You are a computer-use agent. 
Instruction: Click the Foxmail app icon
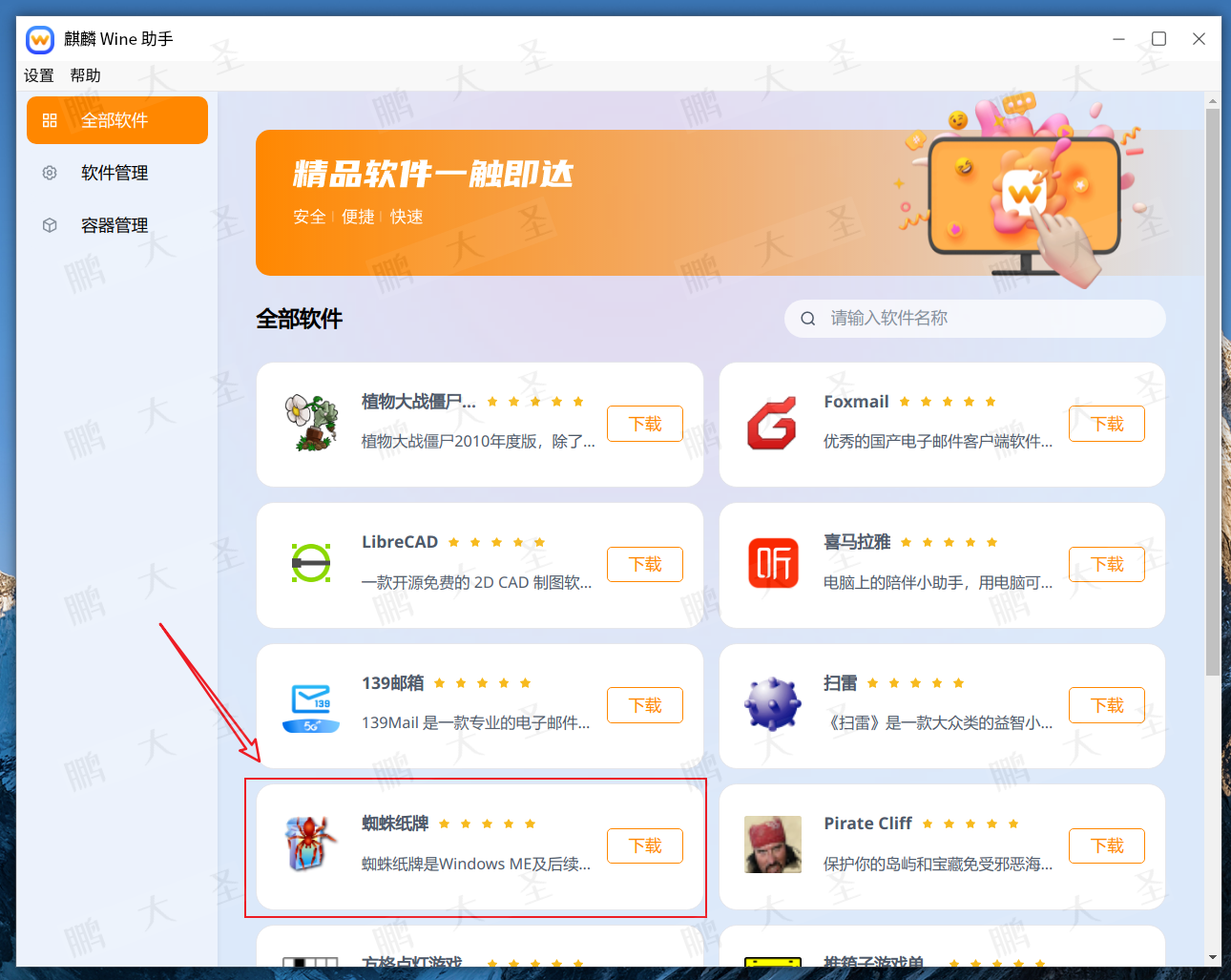point(772,423)
